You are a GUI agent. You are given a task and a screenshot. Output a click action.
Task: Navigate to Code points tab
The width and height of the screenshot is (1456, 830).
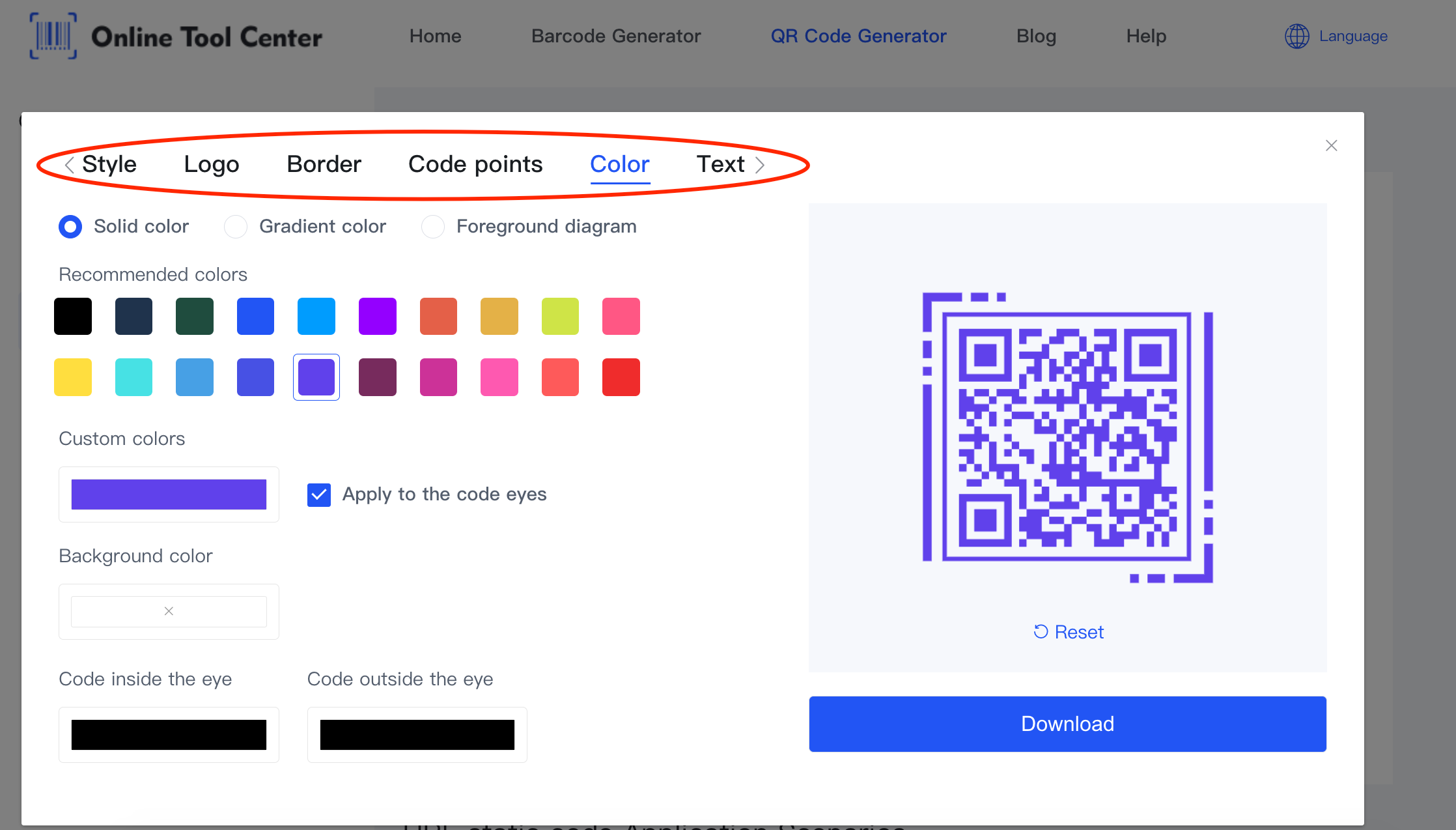click(474, 164)
